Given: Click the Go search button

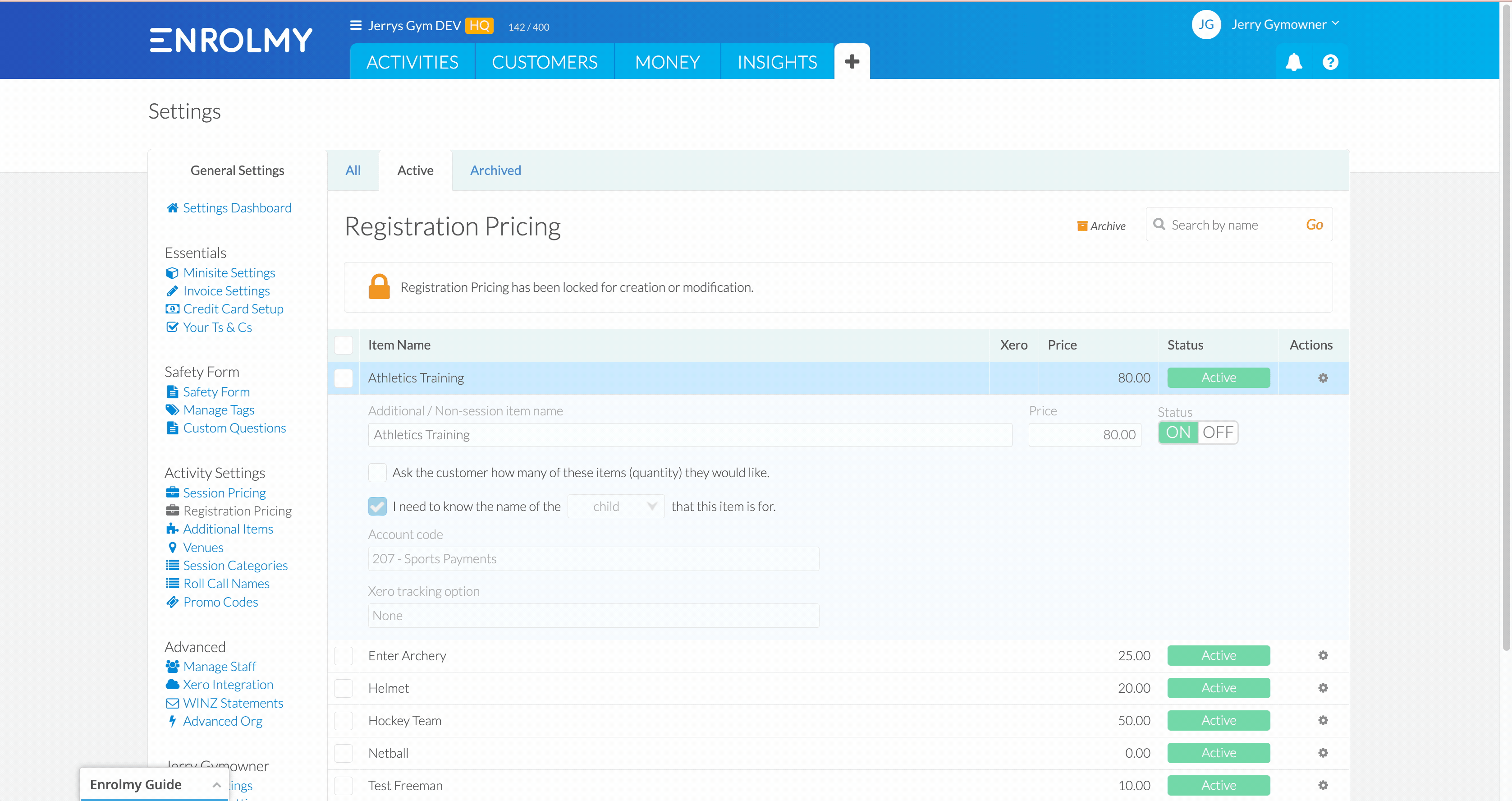Looking at the screenshot, I should pos(1314,225).
